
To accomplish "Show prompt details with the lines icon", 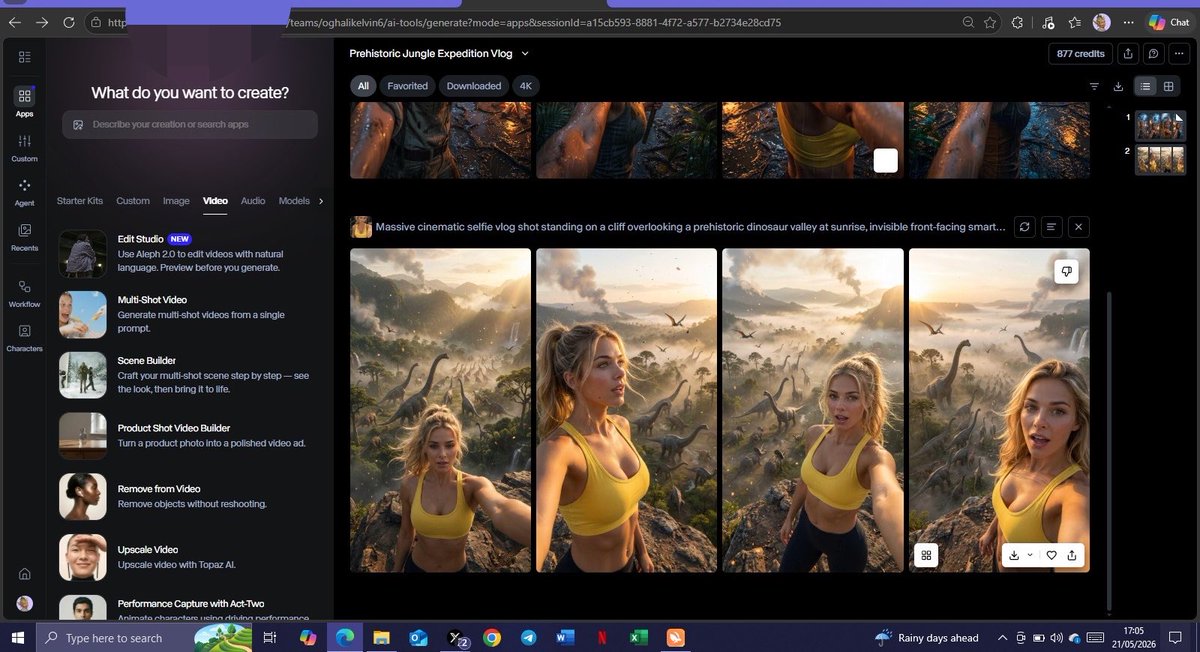I will click(x=1051, y=227).
